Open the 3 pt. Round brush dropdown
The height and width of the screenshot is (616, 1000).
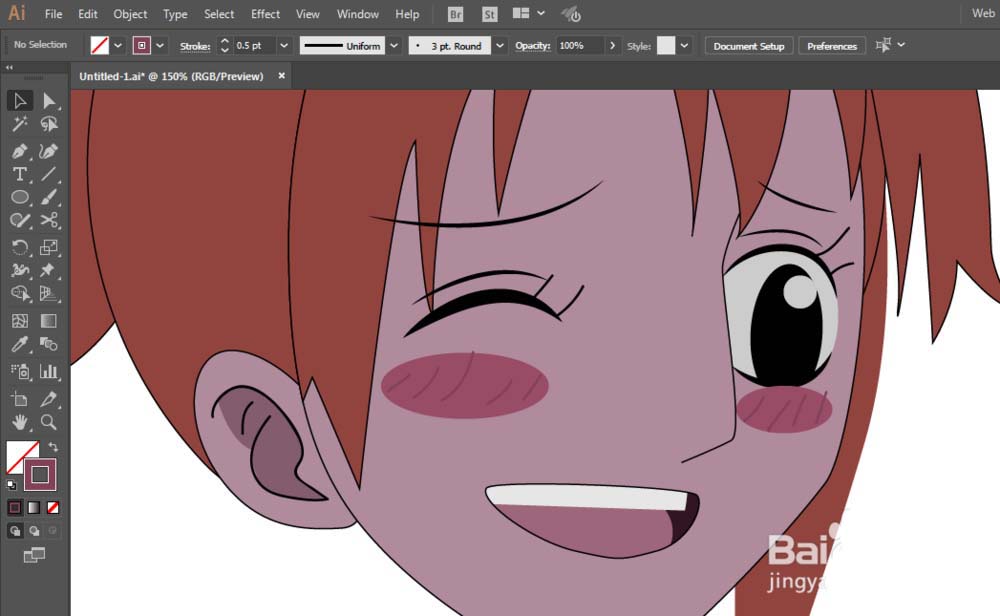[x=500, y=46]
